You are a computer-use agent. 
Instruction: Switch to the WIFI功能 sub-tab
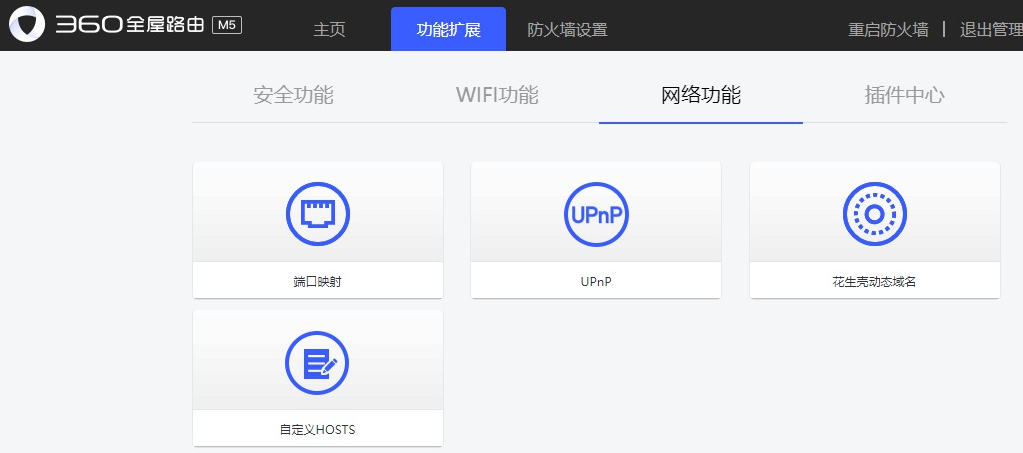coord(497,96)
